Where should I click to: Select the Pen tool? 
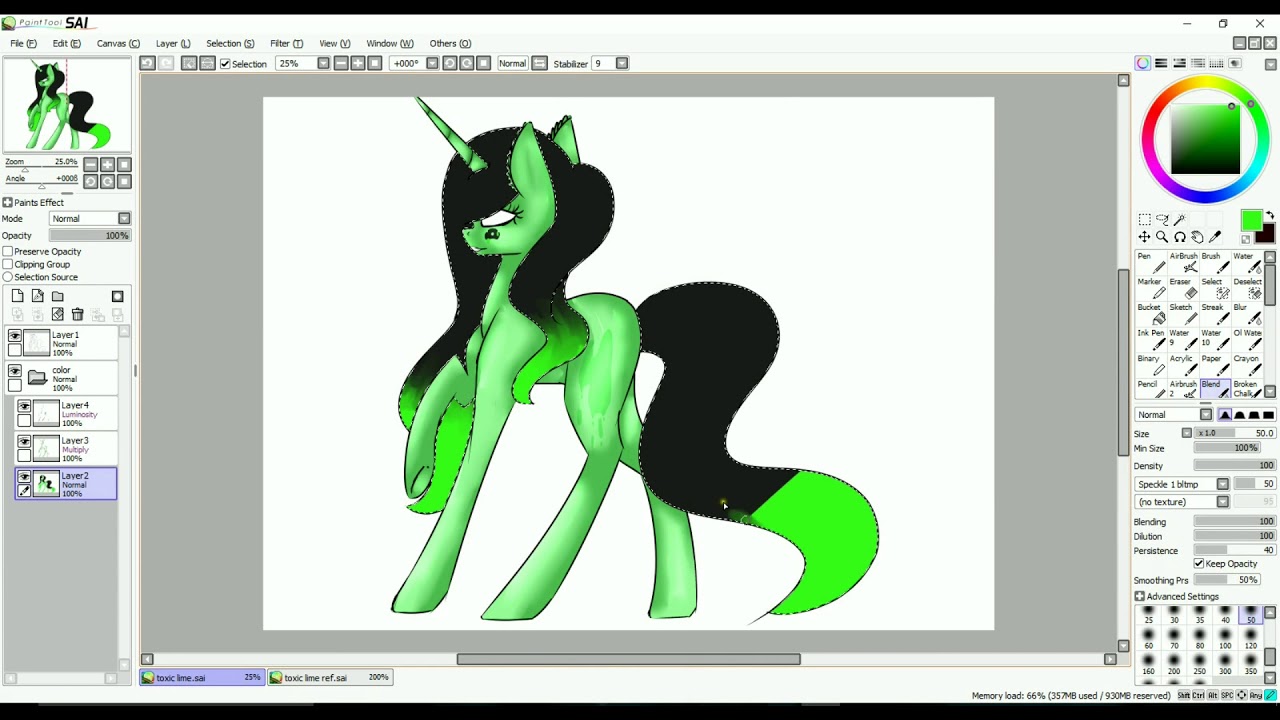point(1150,262)
